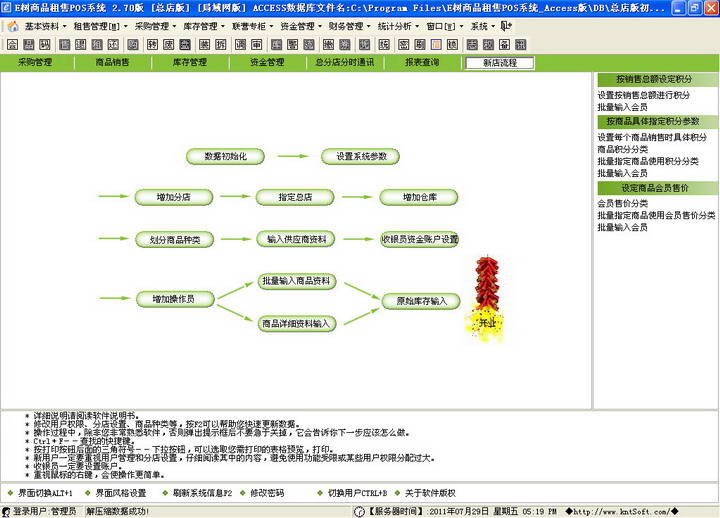Click the 商品详细资料输入 flow button
Image resolution: width=720 pixels, height=518 pixels.
[x=297, y=323]
